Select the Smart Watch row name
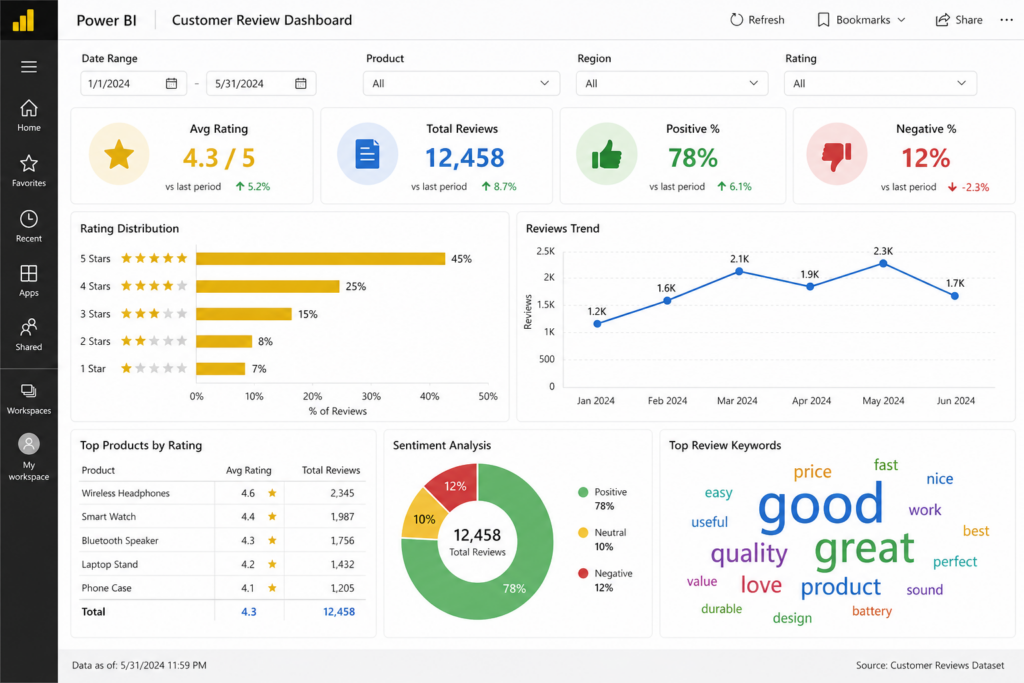This screenshot has height=683, width=1024. click(x=108, y=516)
